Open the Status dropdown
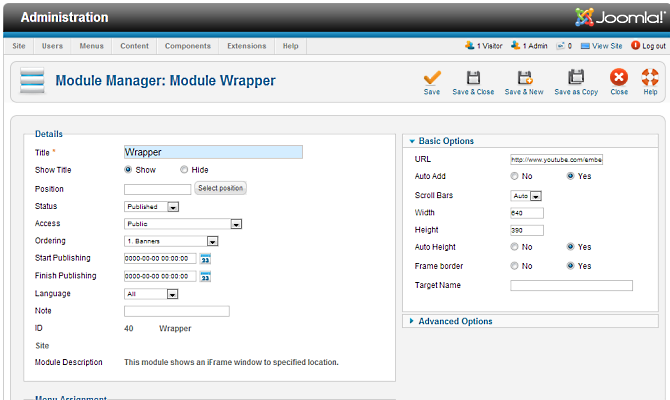The width and height of the screenshot is (670, 400). click(151, 207)
